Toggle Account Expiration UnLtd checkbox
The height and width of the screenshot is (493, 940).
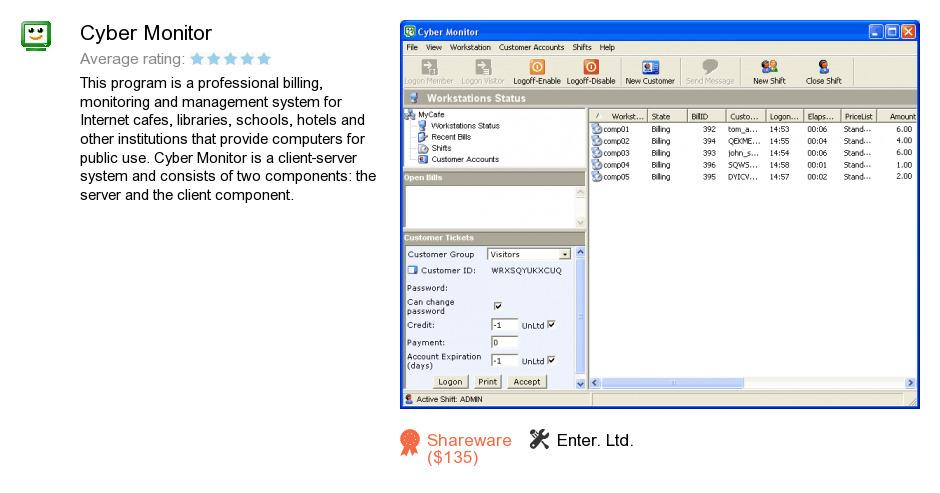551,360
